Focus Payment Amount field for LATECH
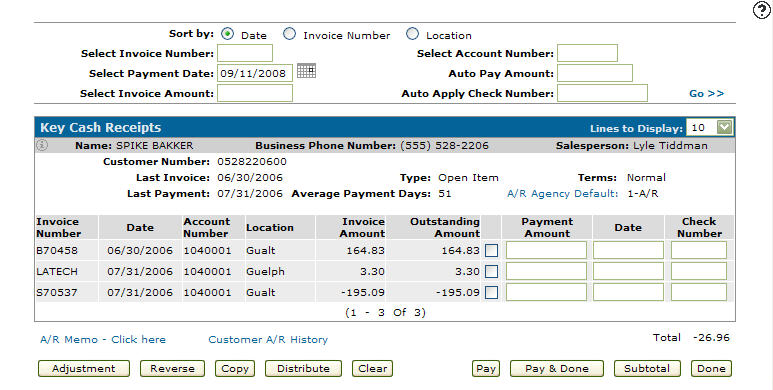Image resolution: width=773 pixels, height=390 pixels. pyautogui.click(x=546, y=271)
